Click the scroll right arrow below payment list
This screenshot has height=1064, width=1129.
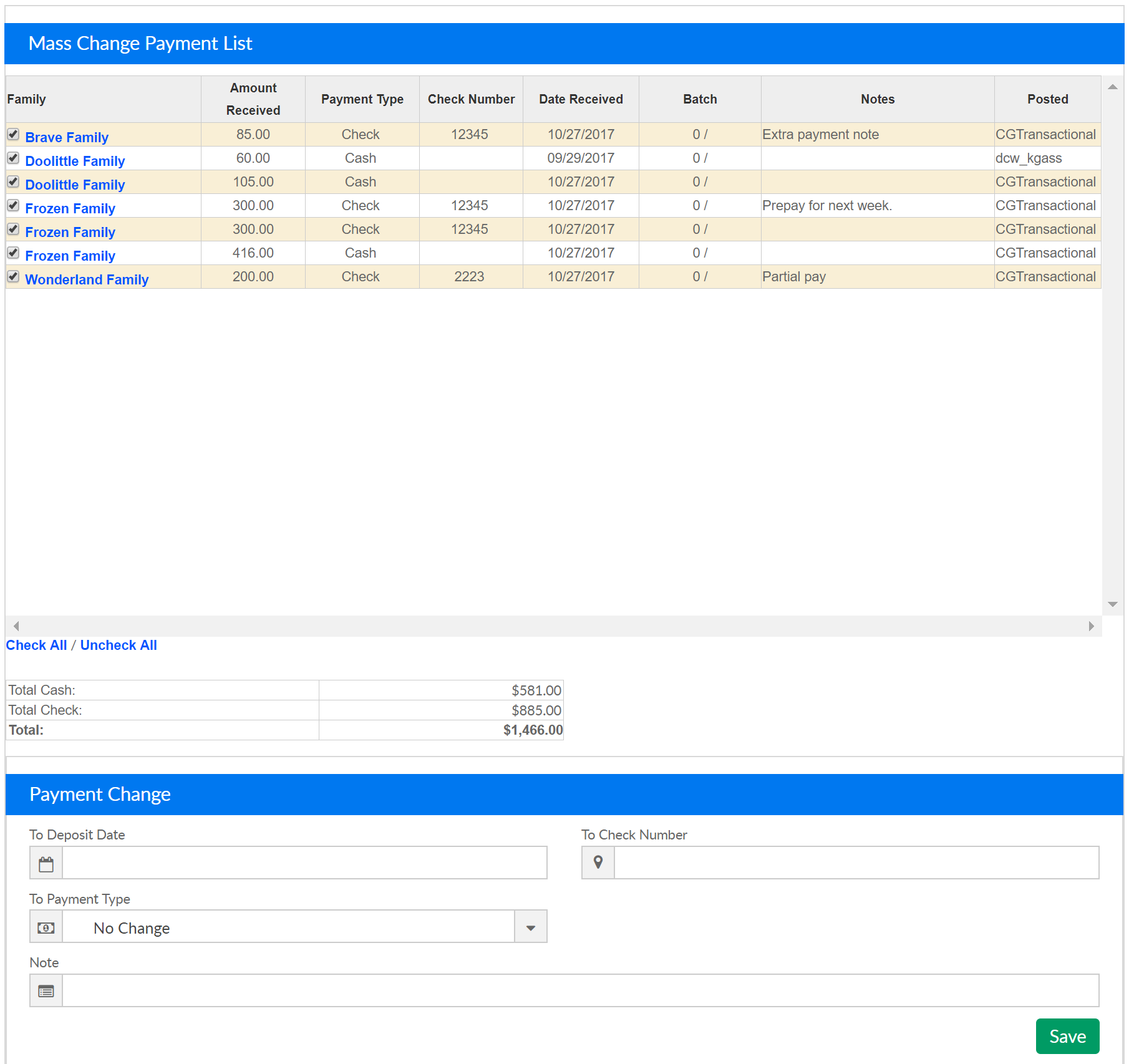tap(1091, 626)
